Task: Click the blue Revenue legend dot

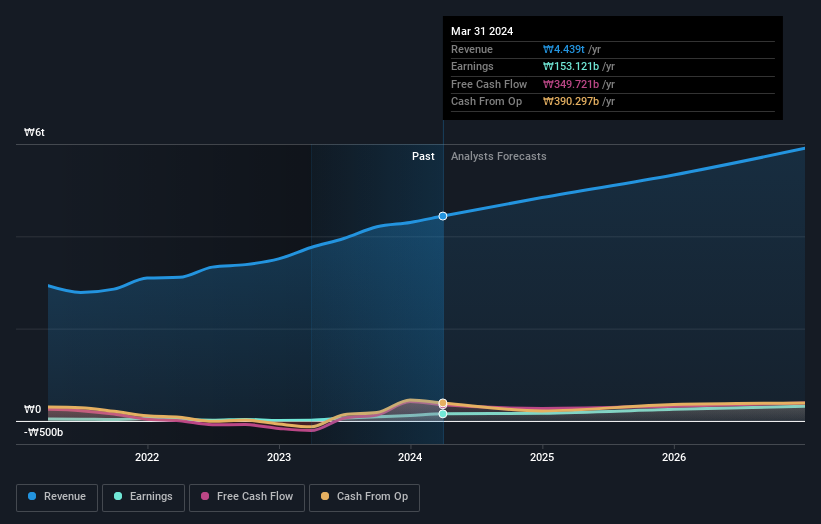Action: pyautogui.click(x=32, y=496)
